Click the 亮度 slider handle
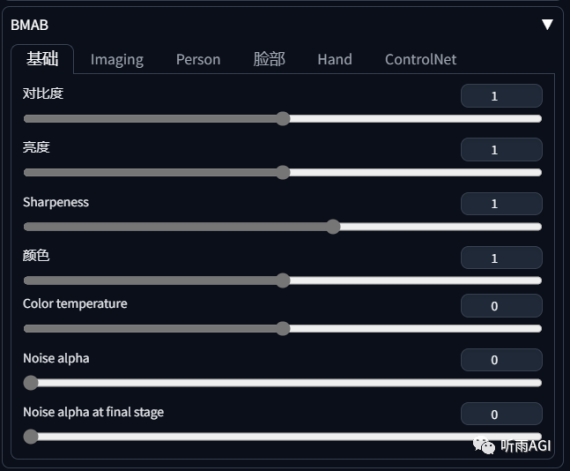The width and height of the screenshot is (571, 471). tap(283, 173)
